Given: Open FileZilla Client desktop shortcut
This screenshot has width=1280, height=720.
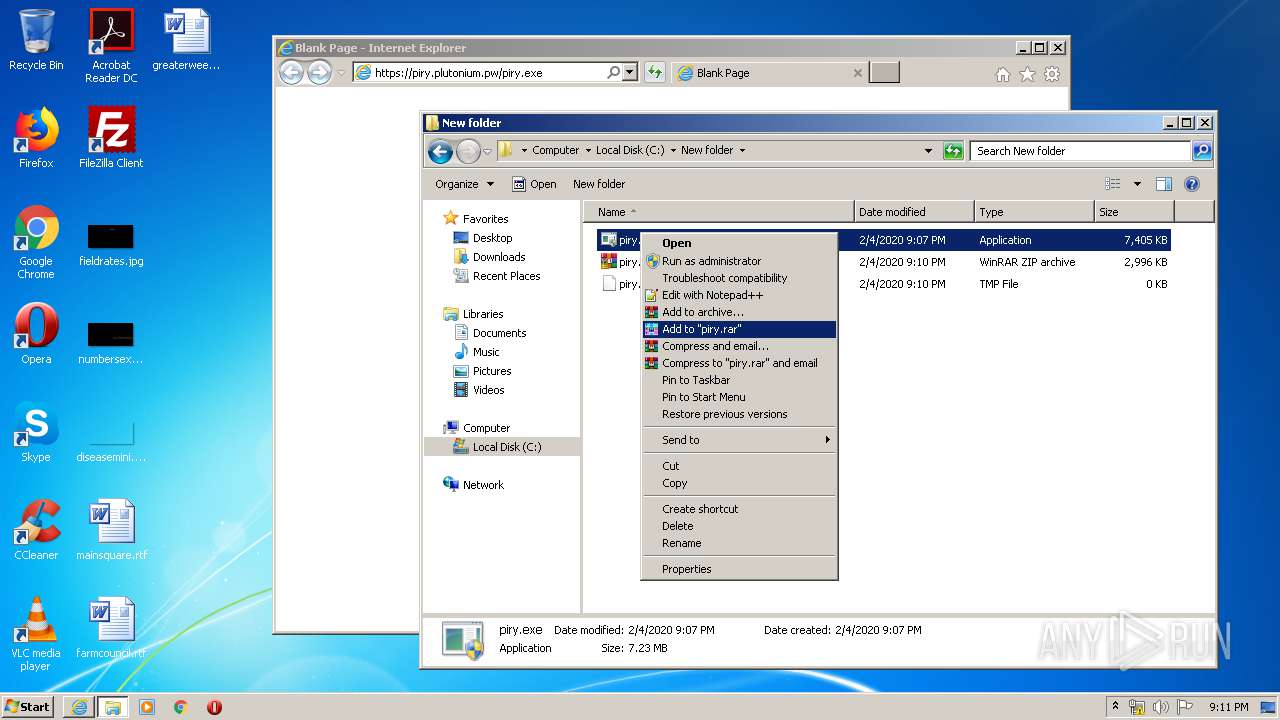Looking at the screenshot, I should click(111, 138).
